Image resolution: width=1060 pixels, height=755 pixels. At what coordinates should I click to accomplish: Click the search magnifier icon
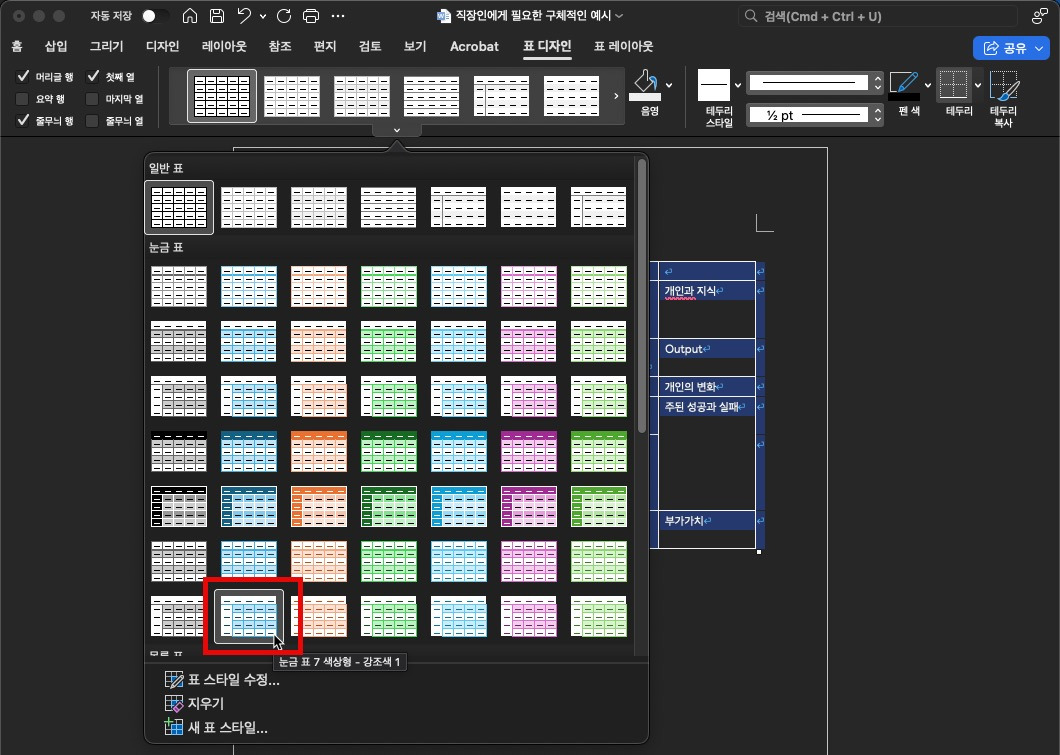750,16
